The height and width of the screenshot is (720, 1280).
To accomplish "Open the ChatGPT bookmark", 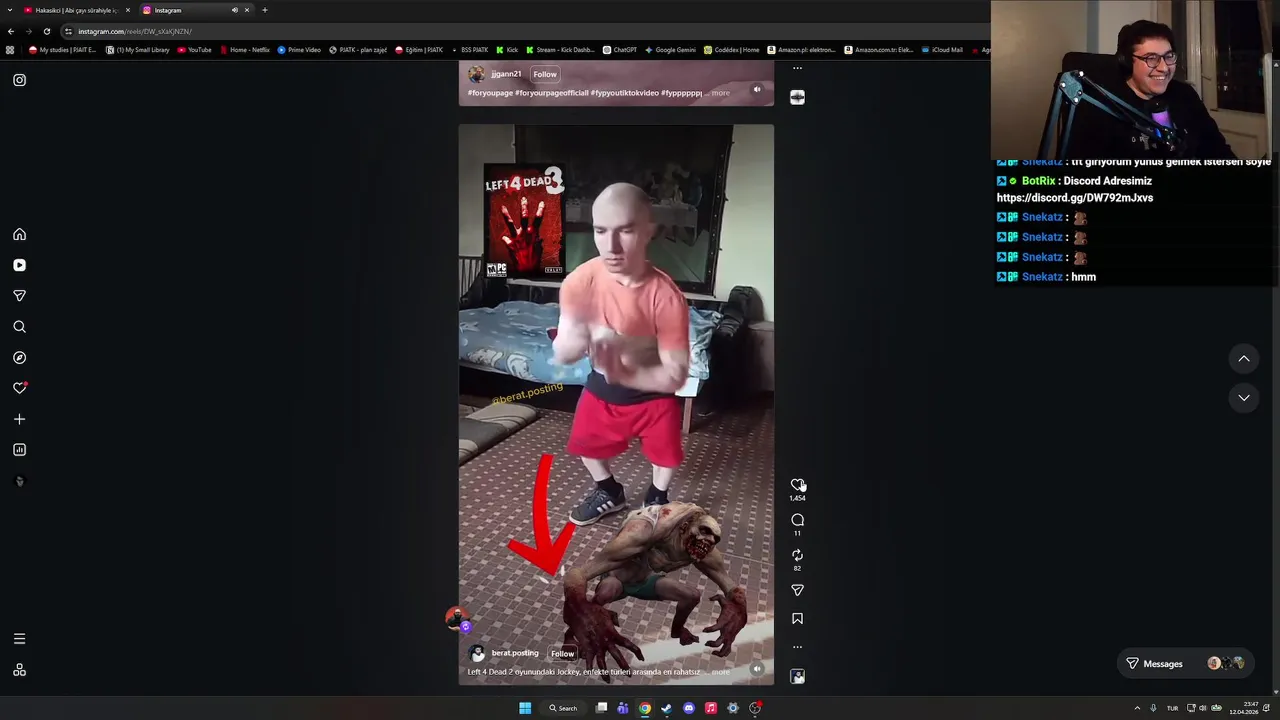I will tap(620, 50).
